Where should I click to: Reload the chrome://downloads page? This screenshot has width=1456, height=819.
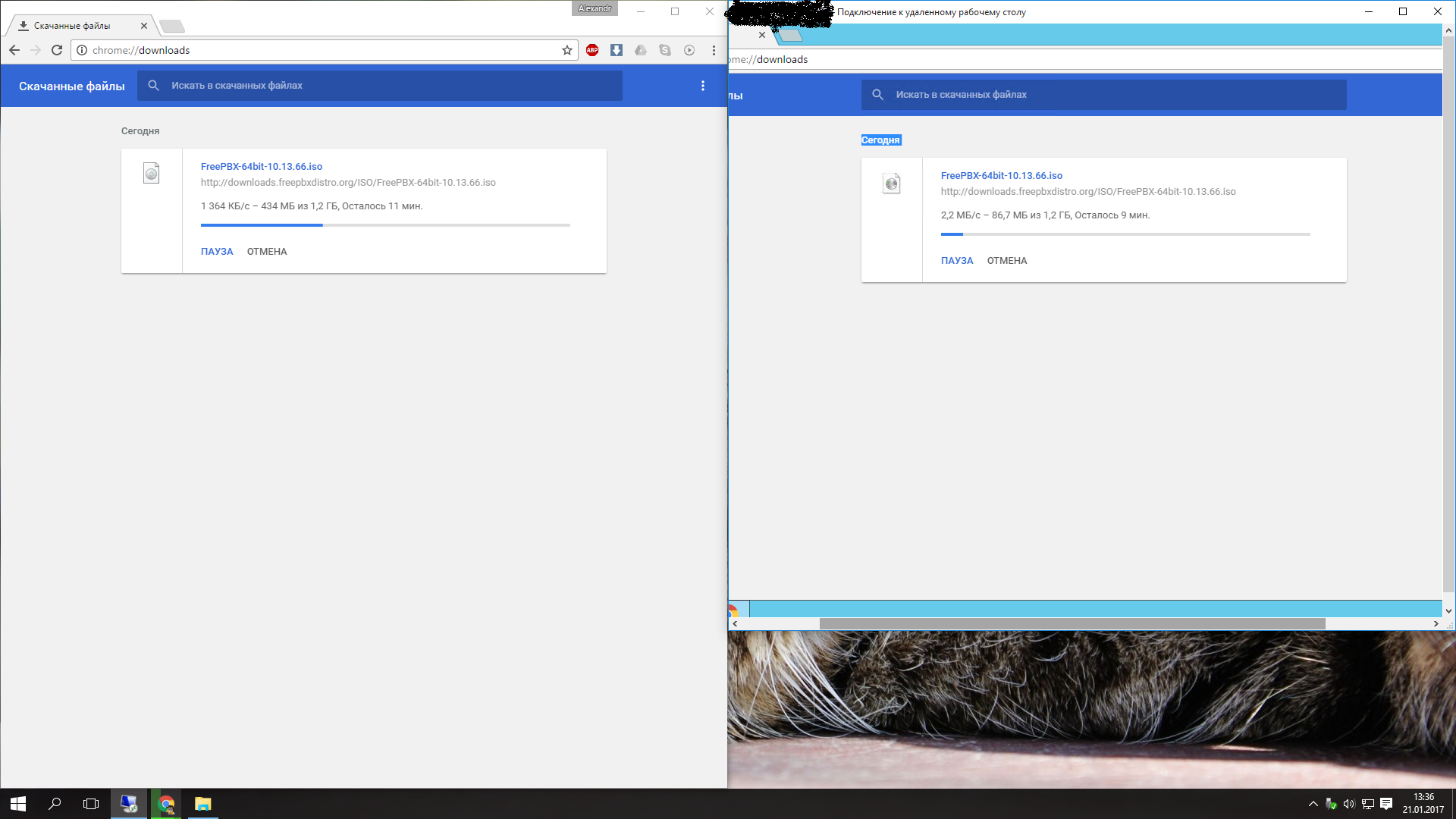point(57,50)
